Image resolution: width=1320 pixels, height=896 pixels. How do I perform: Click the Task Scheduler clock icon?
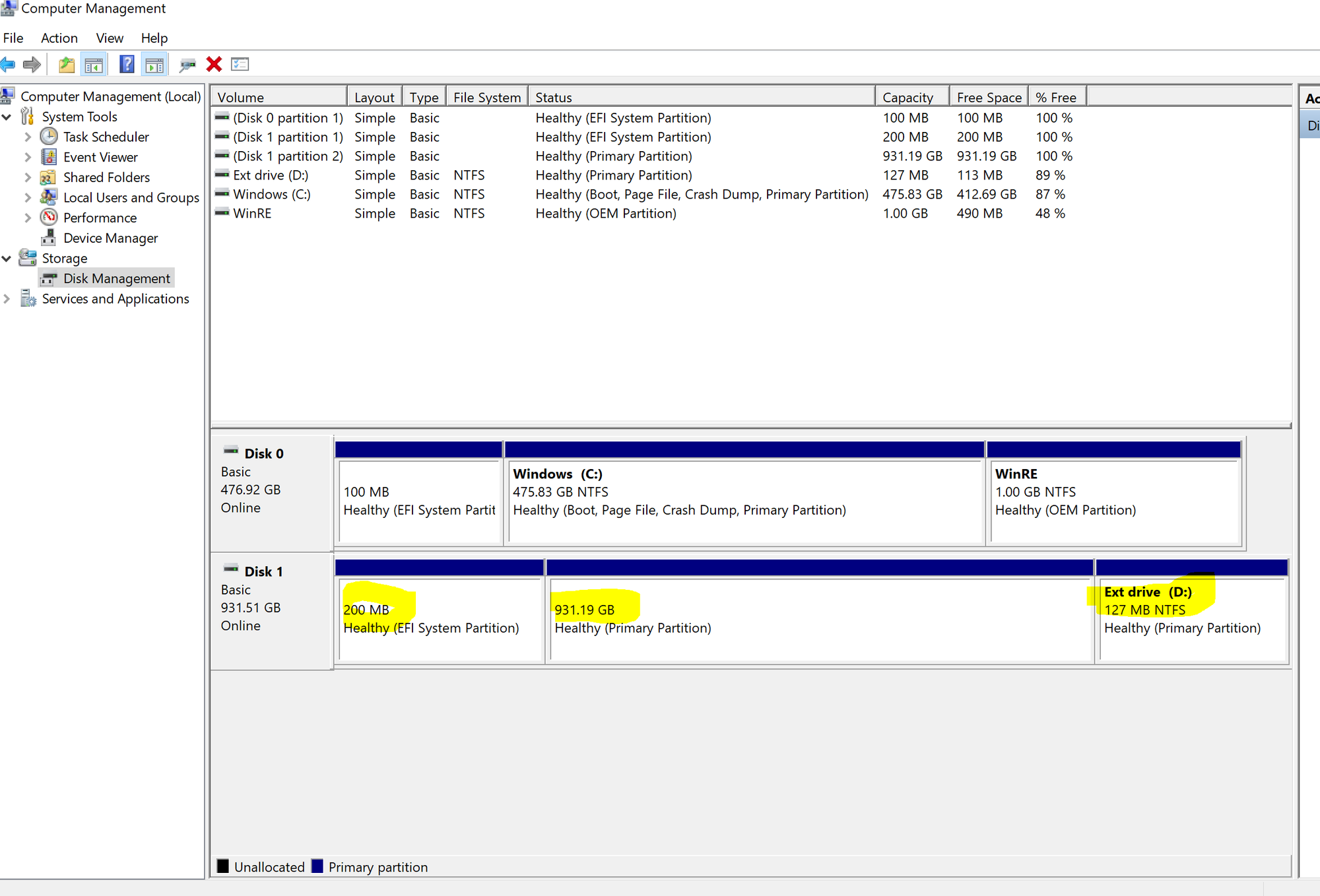point(49,137)
